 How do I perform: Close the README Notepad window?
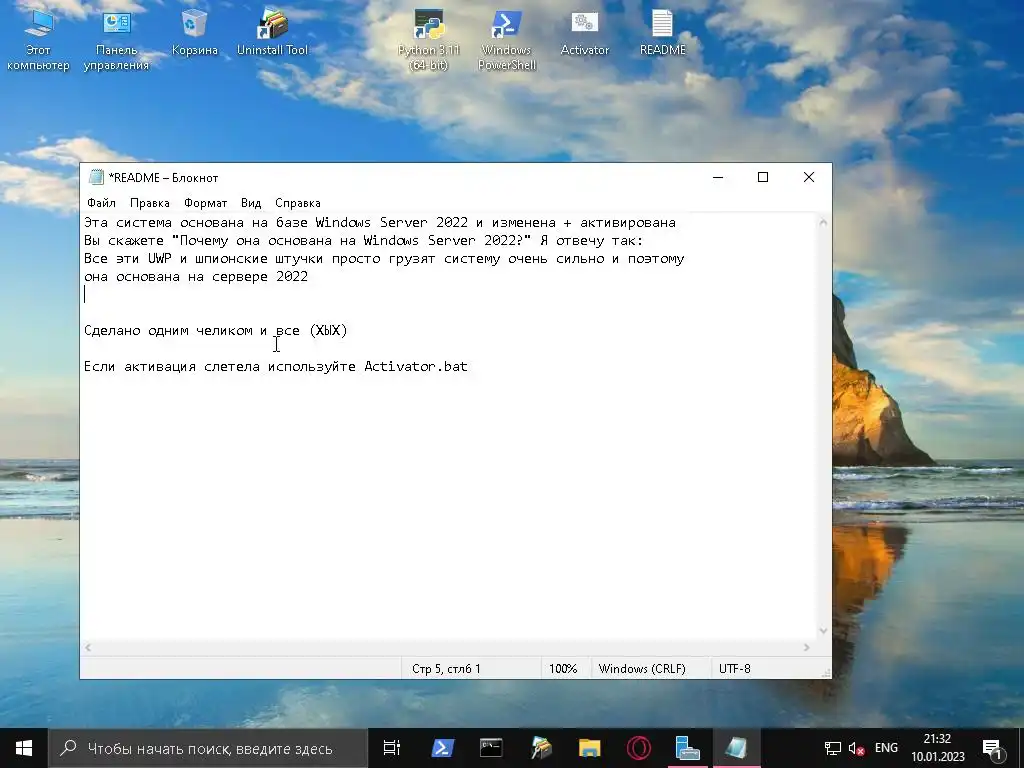[808, 178]
